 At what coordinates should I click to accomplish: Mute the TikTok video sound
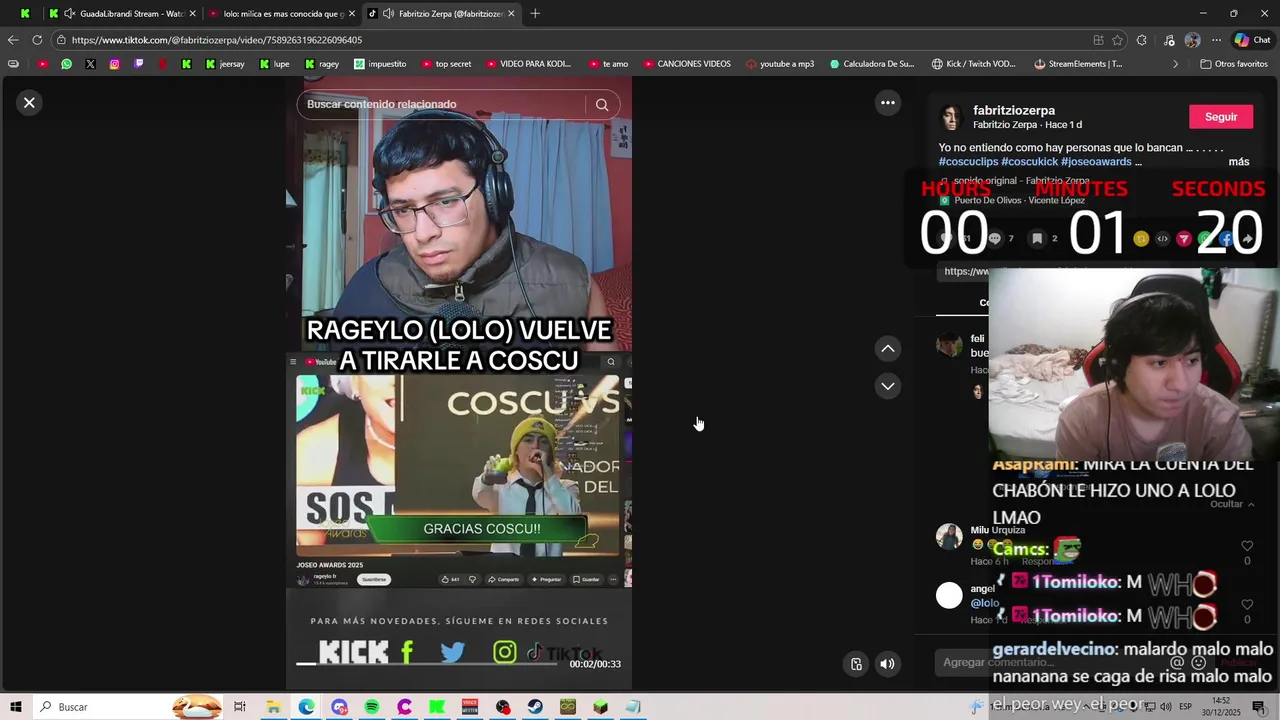[887, 664]
